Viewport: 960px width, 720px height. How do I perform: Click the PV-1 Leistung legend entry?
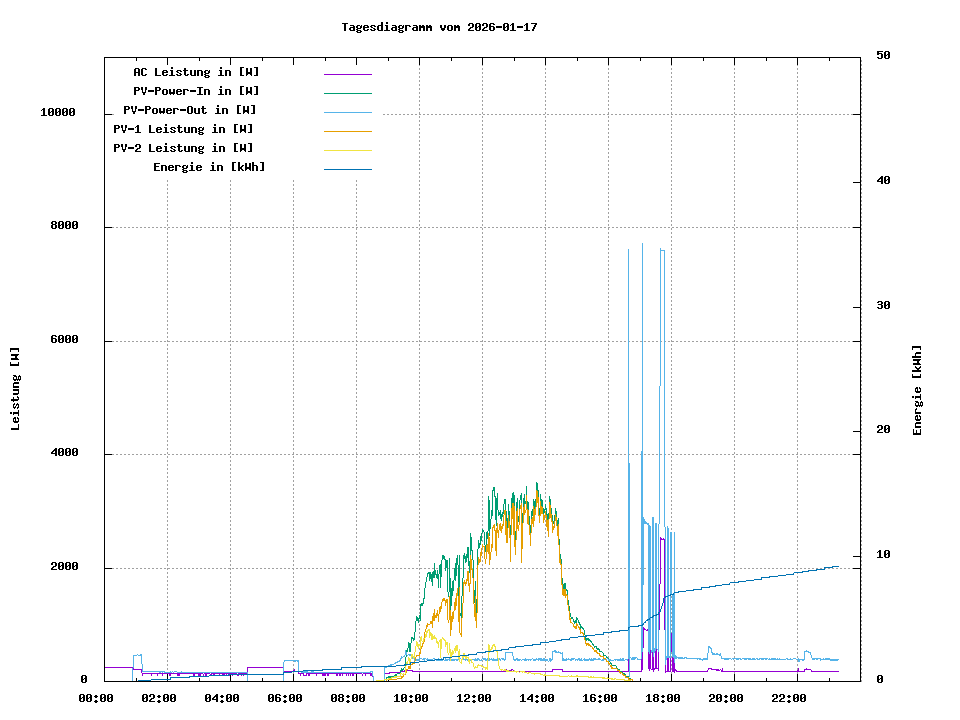point(183,129)
